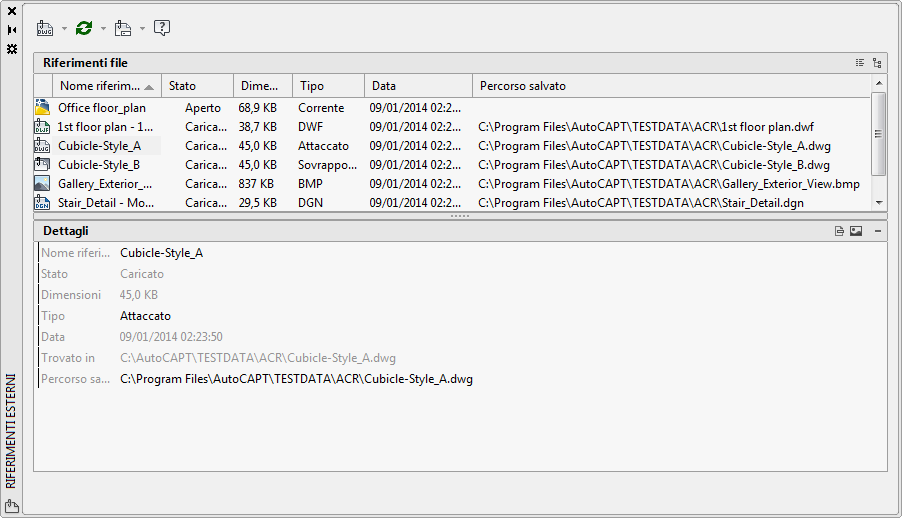
Task: Switch file references to tree view
Action: [x=877, y=63]
